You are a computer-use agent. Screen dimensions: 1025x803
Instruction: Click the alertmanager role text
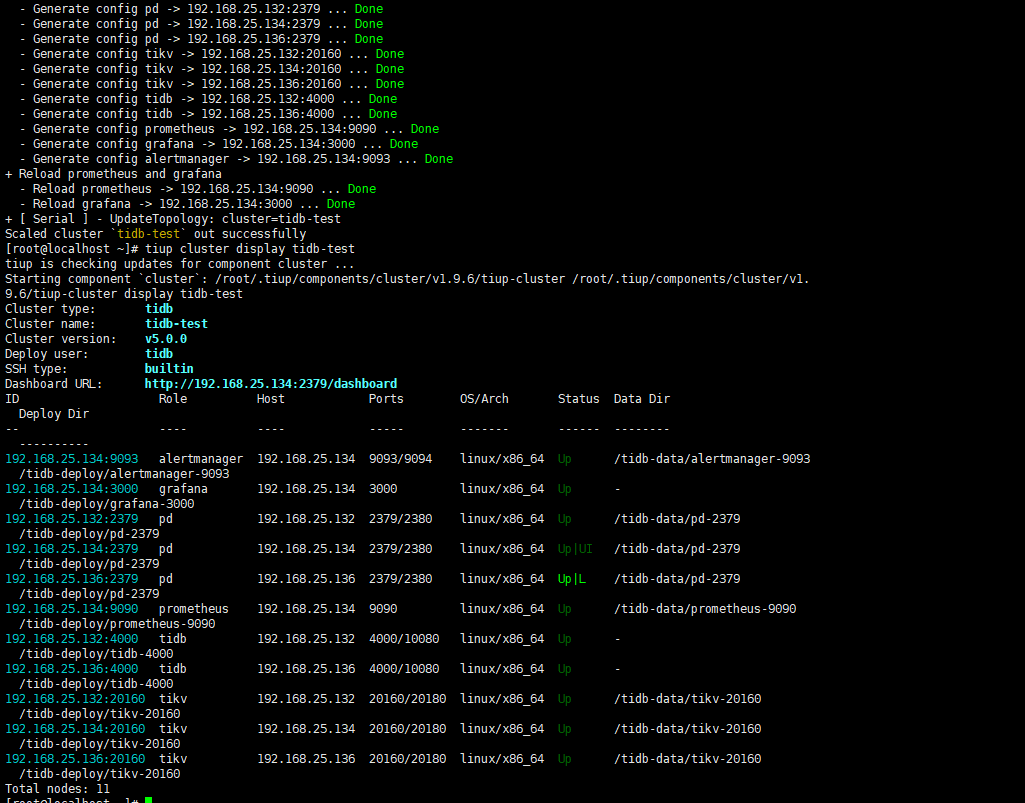pos(201,459)
